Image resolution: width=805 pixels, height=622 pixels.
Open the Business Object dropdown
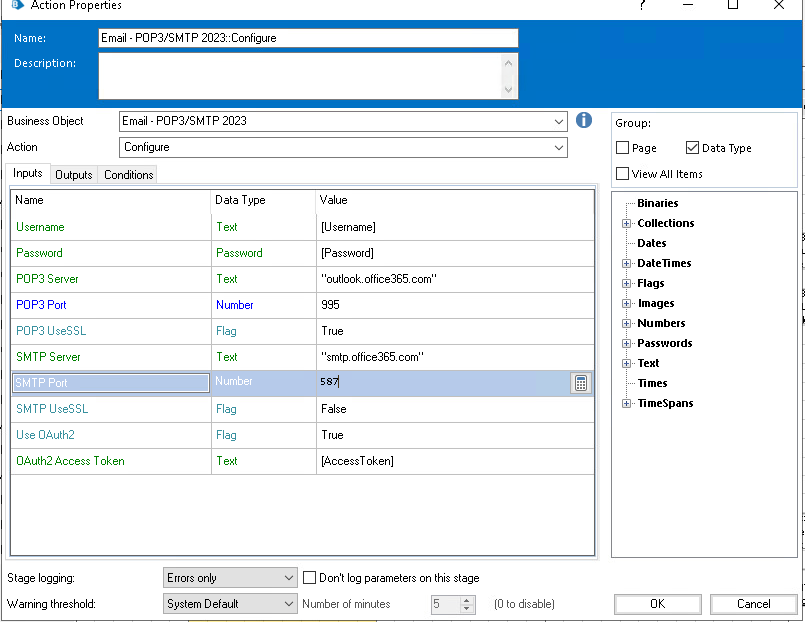pyautogui.click(x=558, y=121)
